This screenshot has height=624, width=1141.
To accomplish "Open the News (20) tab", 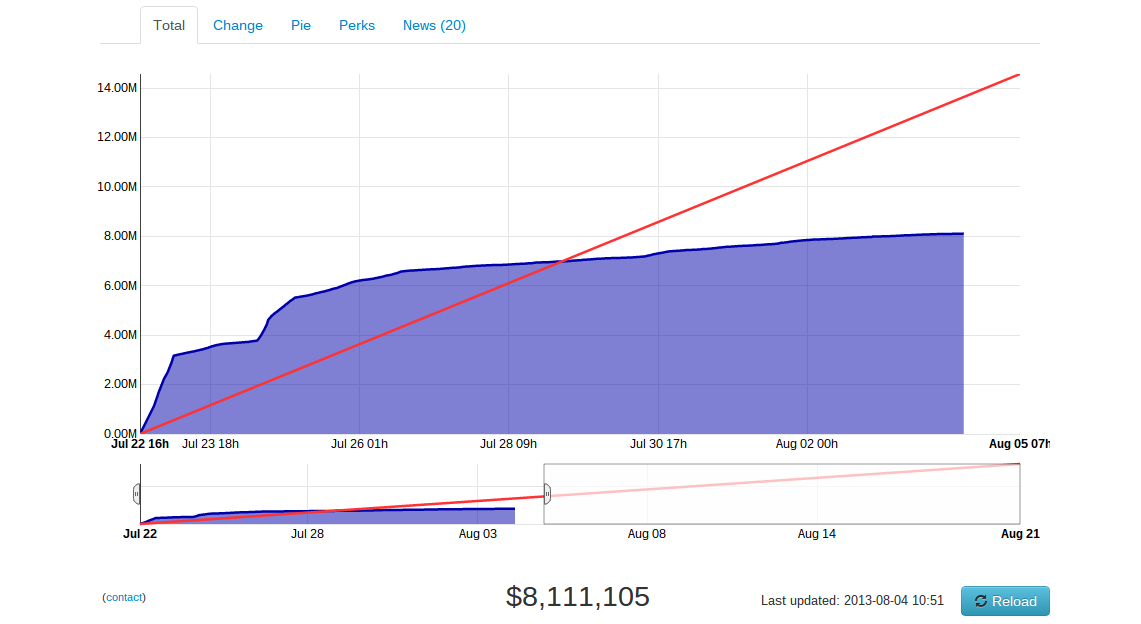I will pyautogui.click(x=433, y=25).
